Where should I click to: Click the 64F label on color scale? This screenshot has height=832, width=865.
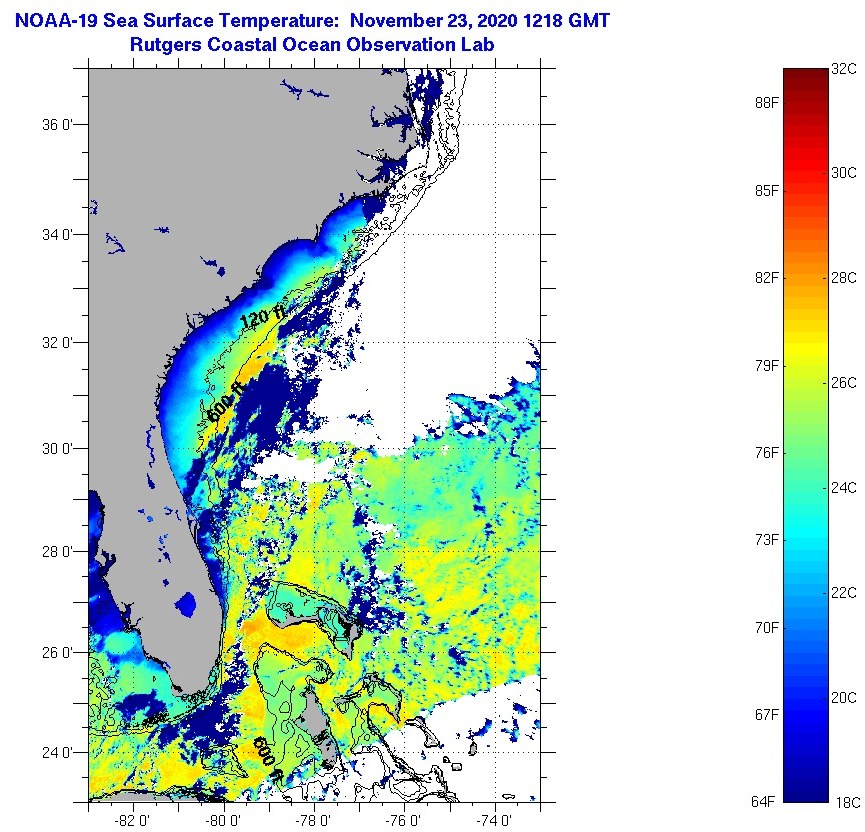pyautogui.click(x=764, y=803)
